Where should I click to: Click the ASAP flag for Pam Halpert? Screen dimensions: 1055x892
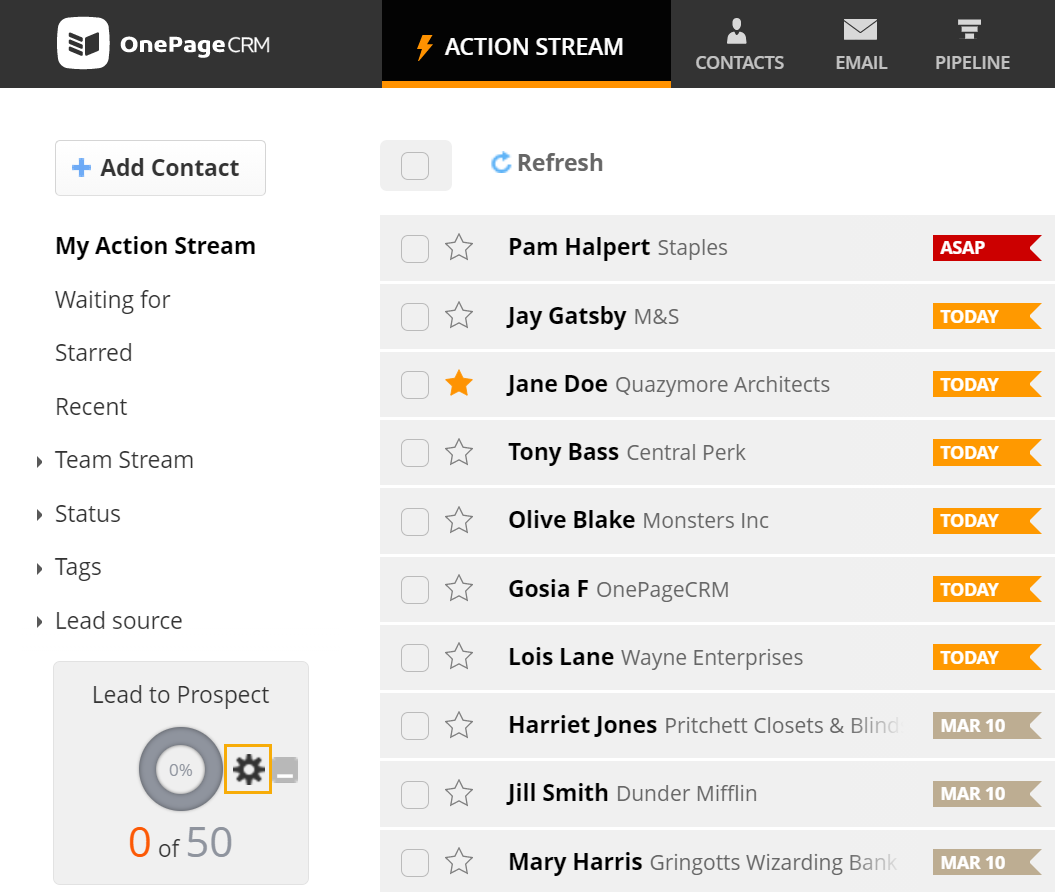pyautogui.click(x=987, y=248)
